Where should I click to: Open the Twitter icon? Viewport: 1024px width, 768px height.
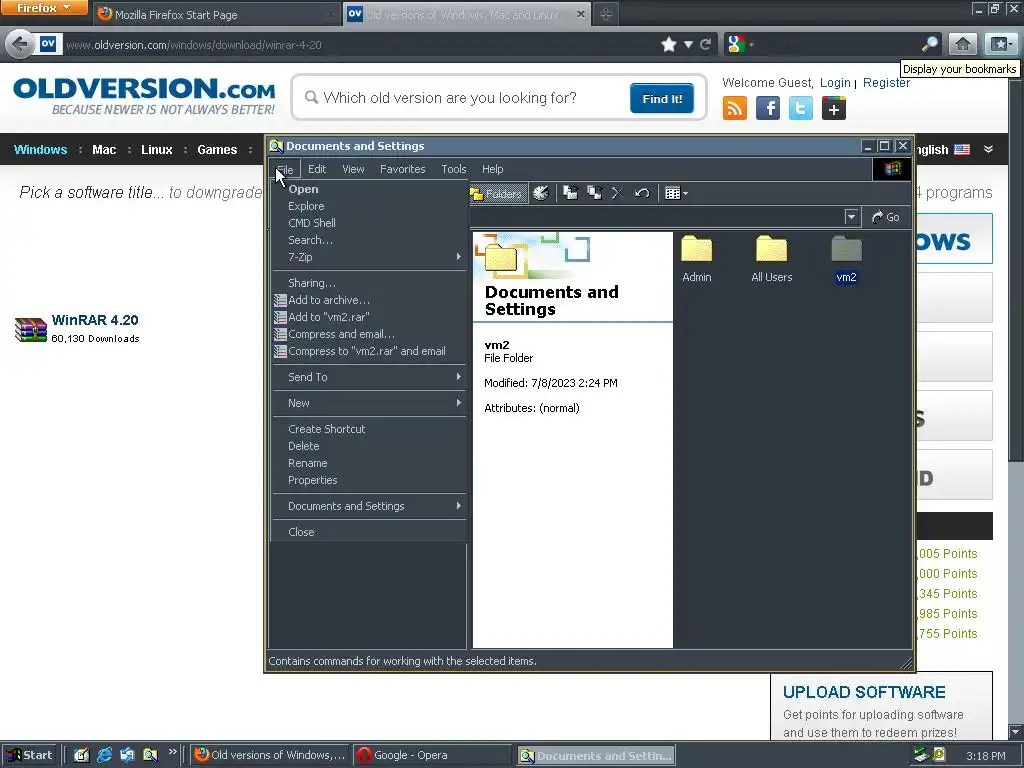click(801, 108)
